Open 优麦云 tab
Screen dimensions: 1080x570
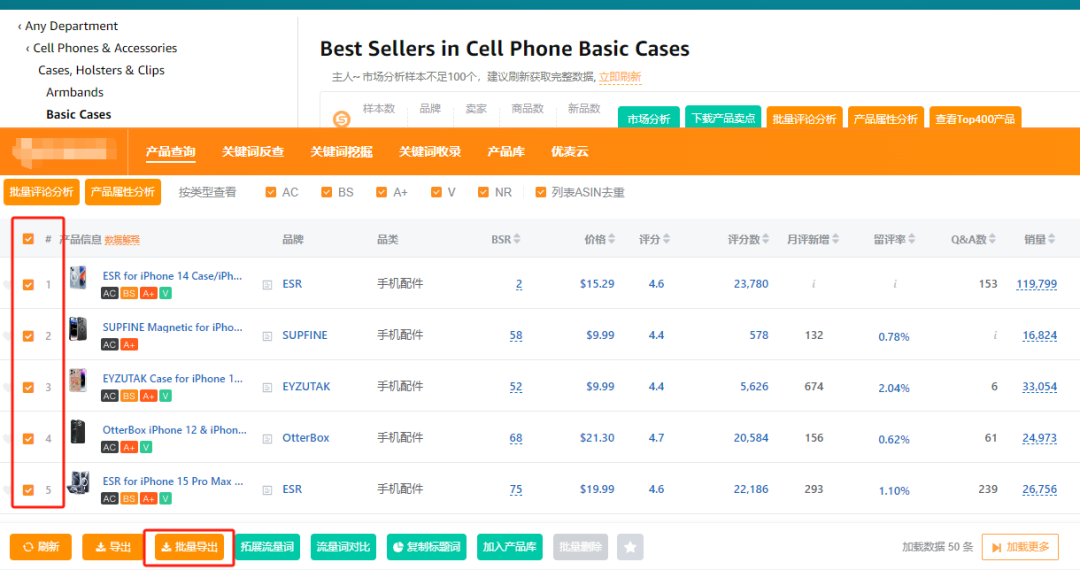point(570,151)
